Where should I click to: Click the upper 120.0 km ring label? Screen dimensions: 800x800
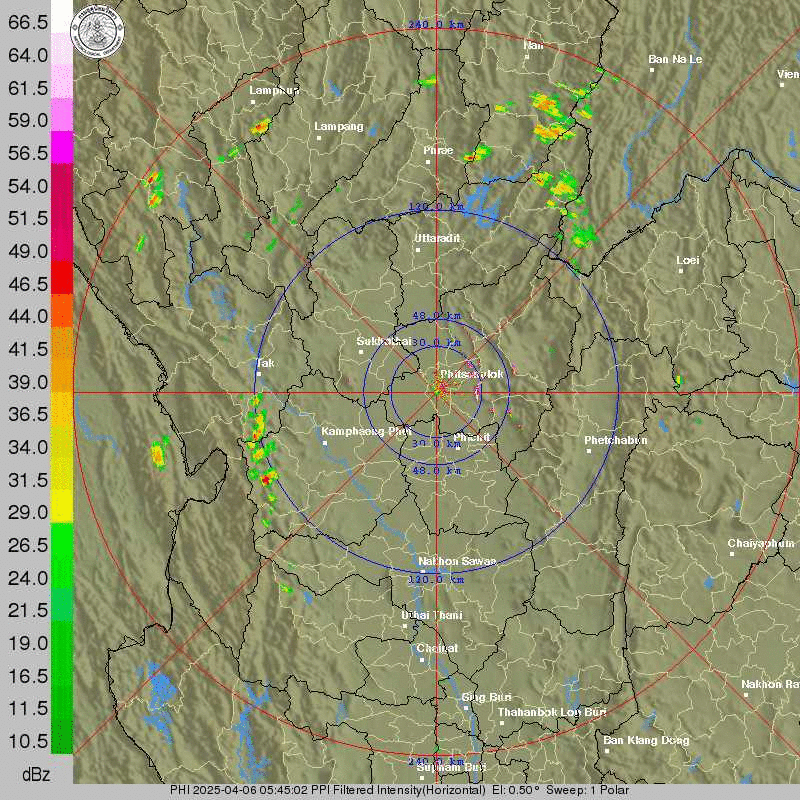(x=436, y=207)
